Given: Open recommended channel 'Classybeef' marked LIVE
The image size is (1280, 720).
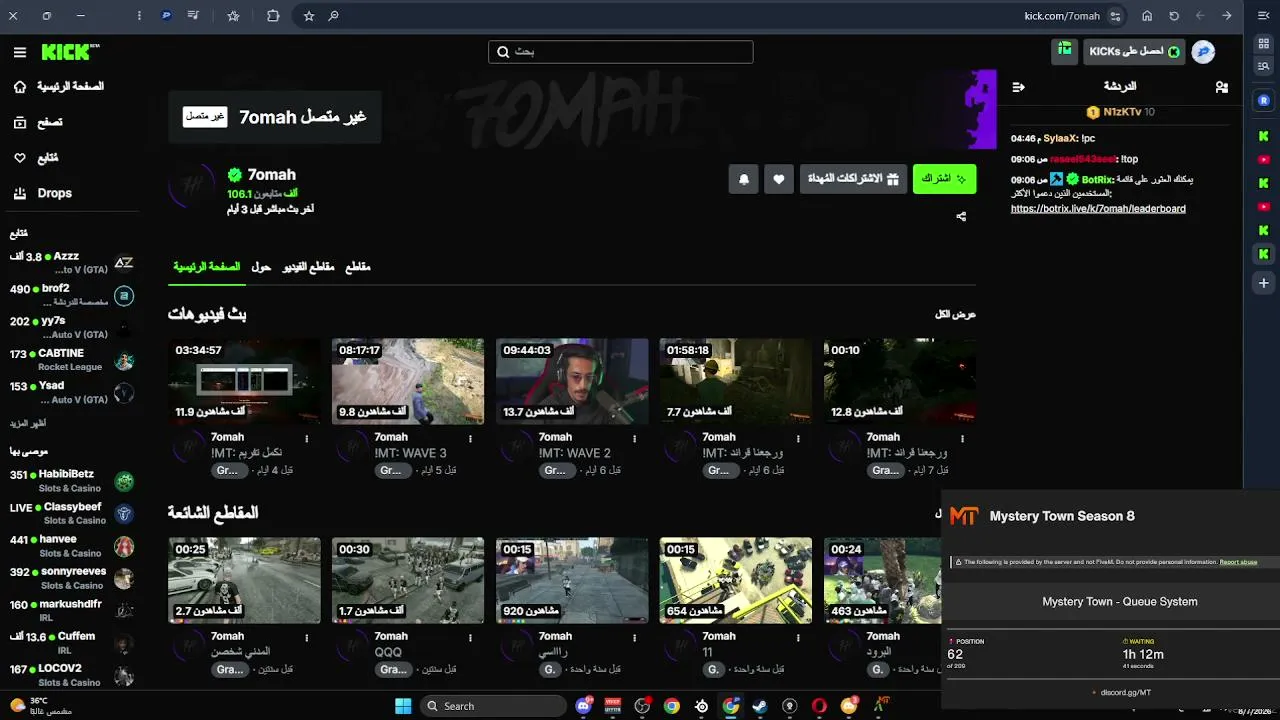Looking at the screenshot, I should [x=72, y=514].
